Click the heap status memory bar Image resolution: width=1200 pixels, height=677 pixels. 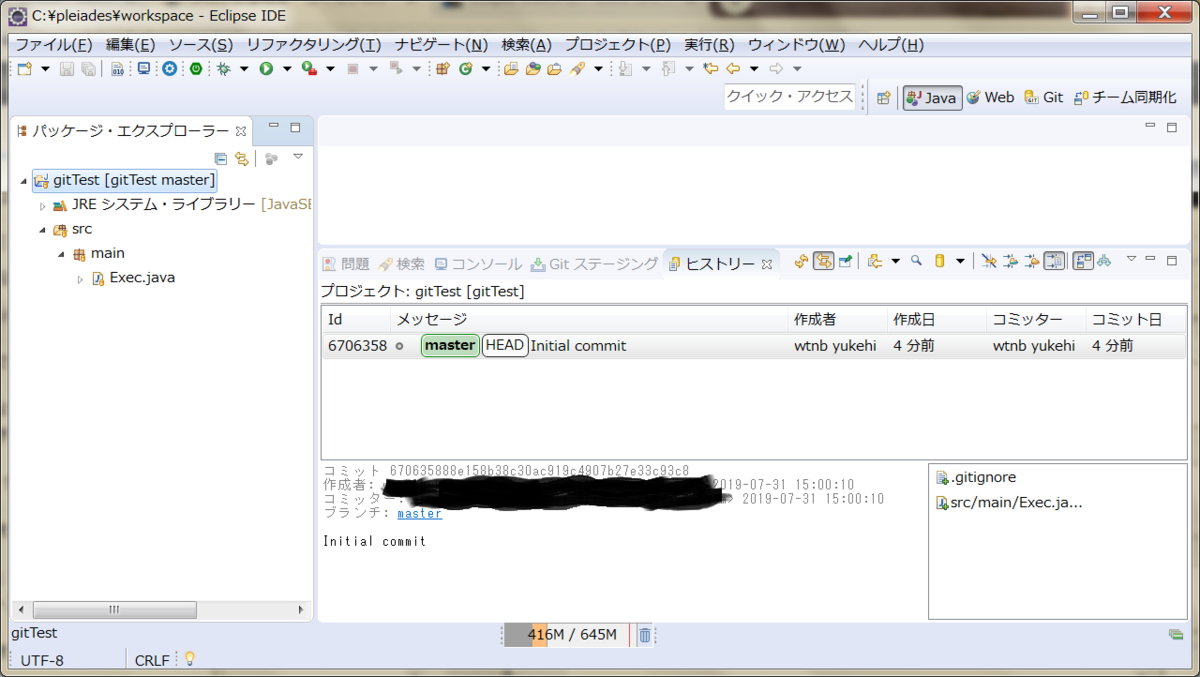[x=567, y=635]
